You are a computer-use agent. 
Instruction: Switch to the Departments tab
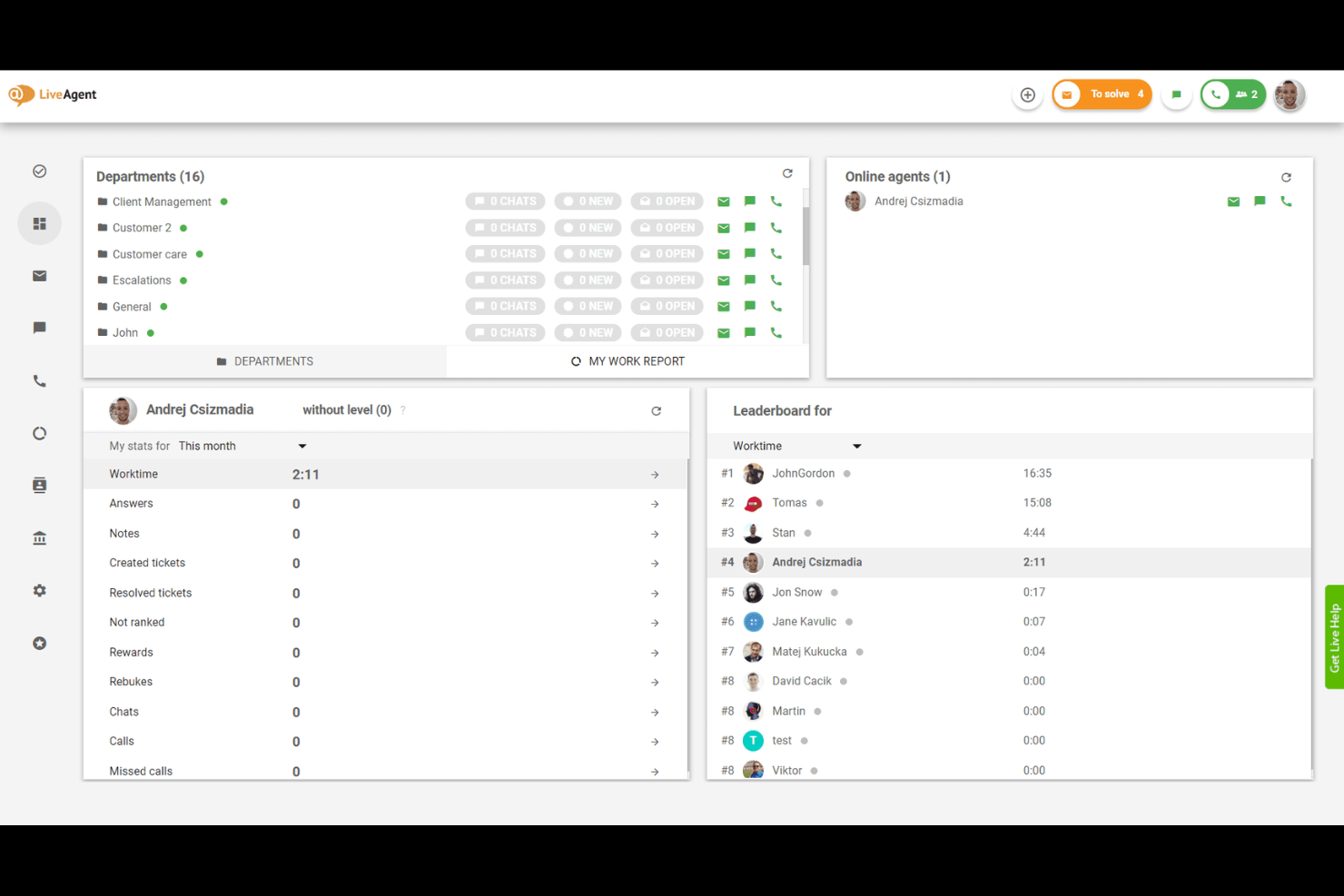coord(264,360)
